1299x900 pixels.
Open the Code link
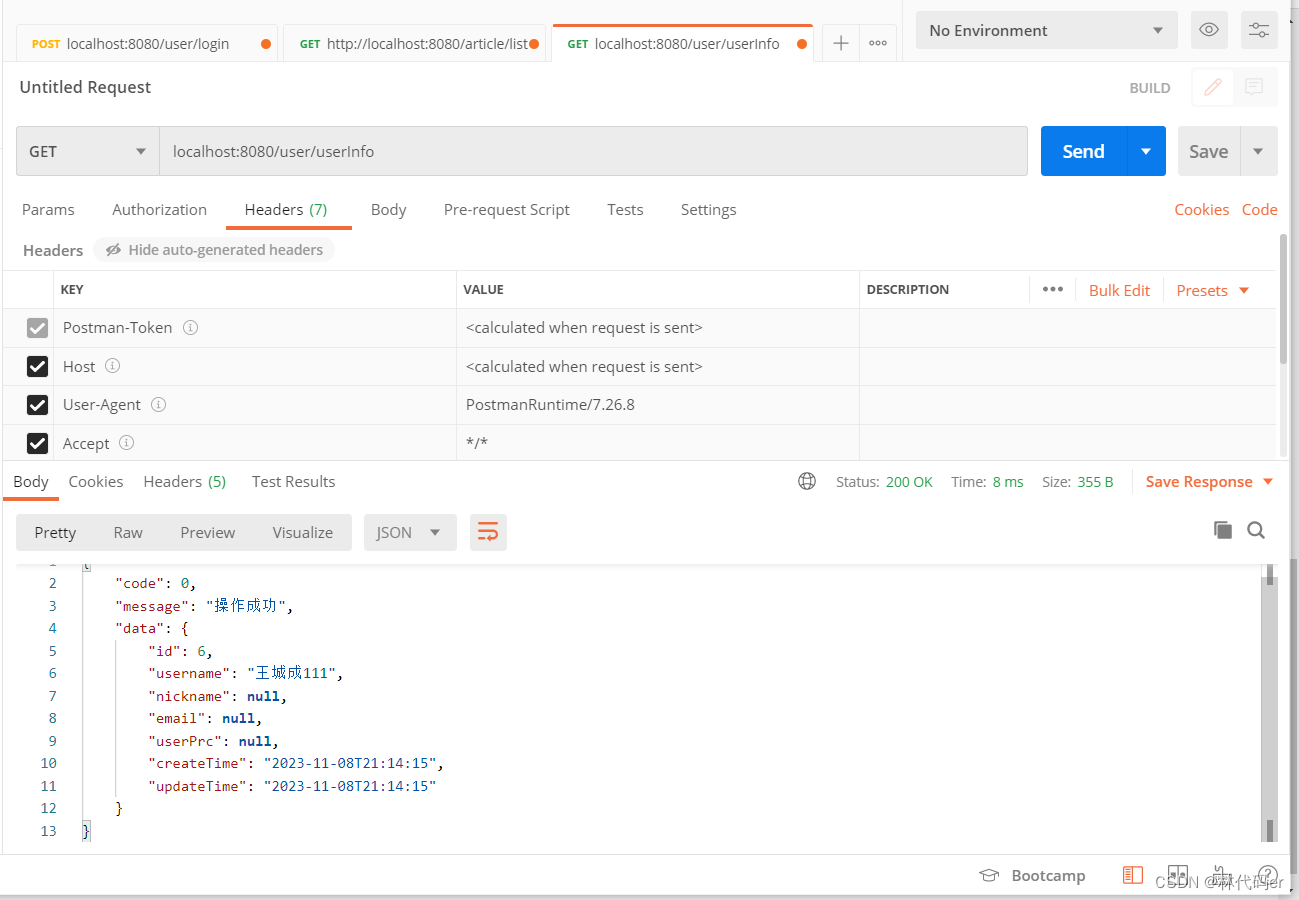[x=1259, y=209]
